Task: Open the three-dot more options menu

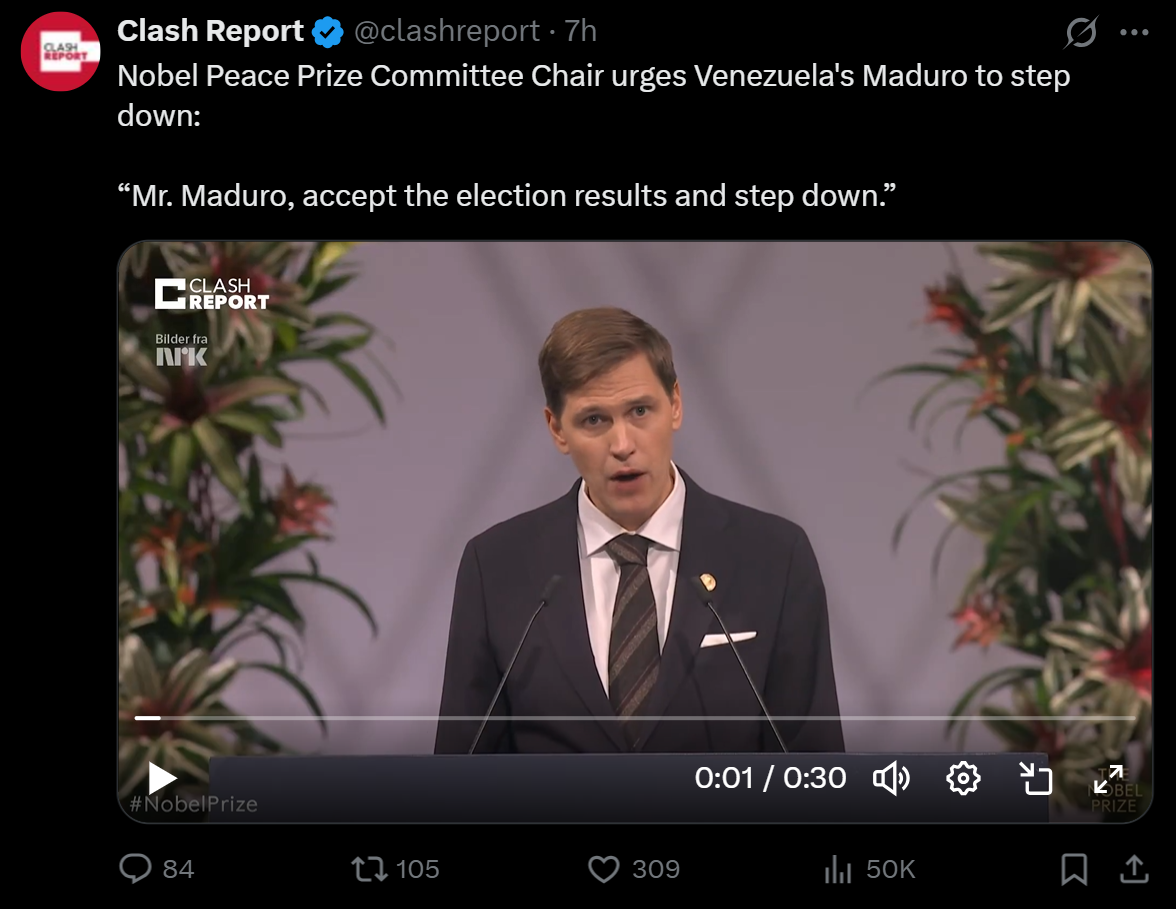Action: coord(1134,33)
